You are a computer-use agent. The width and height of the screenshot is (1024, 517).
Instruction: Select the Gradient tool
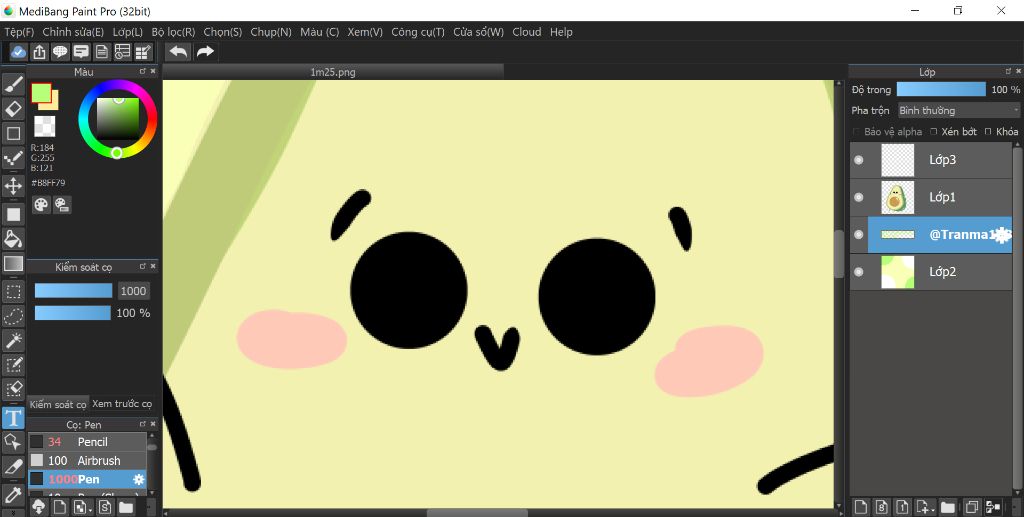point(13,264)
